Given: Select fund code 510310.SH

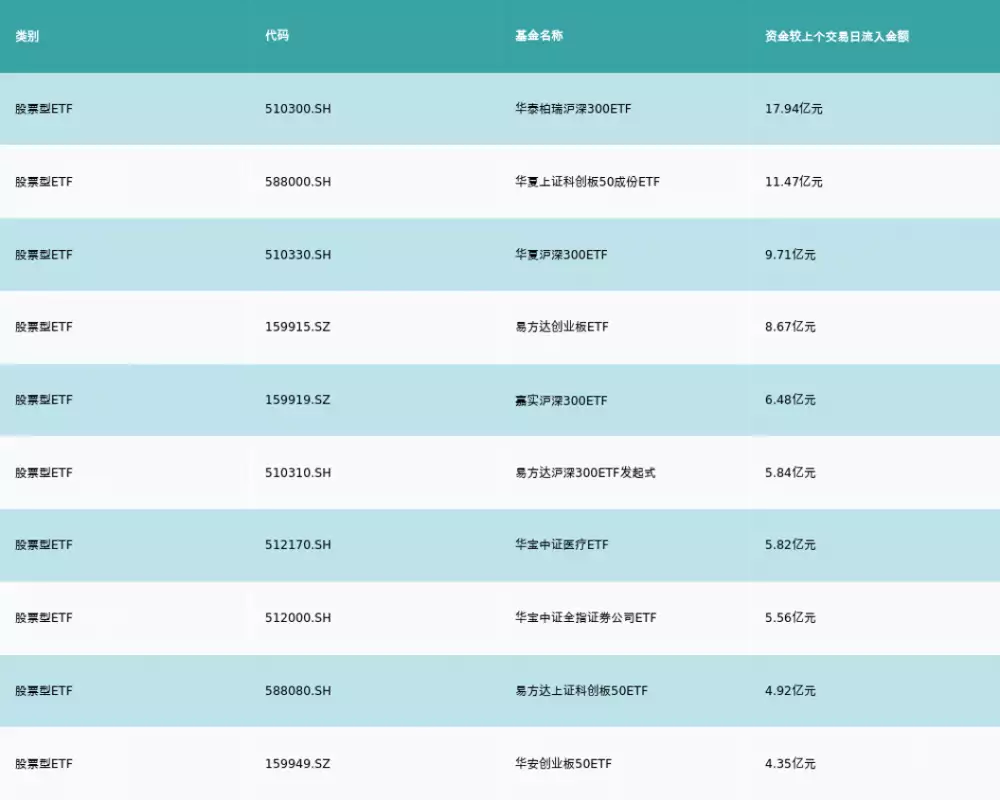Looking at the screenshot, I should 298,473.
